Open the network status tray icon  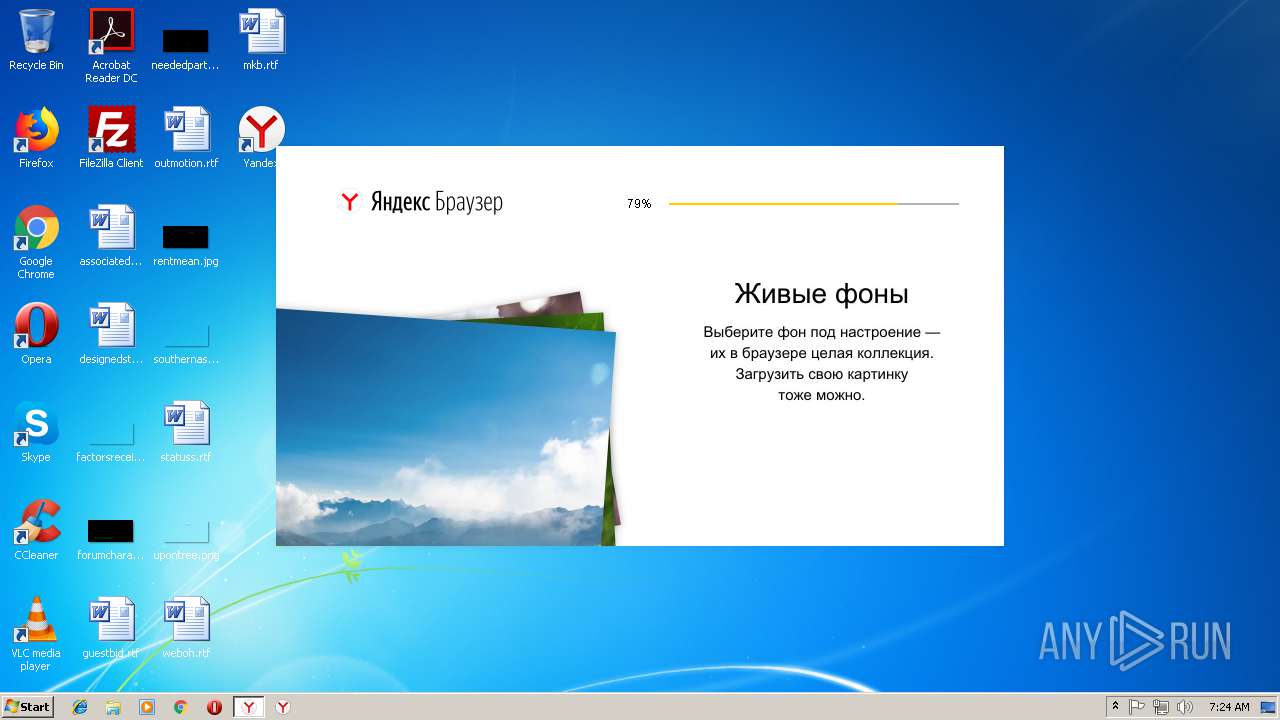tap(1161, 707)
